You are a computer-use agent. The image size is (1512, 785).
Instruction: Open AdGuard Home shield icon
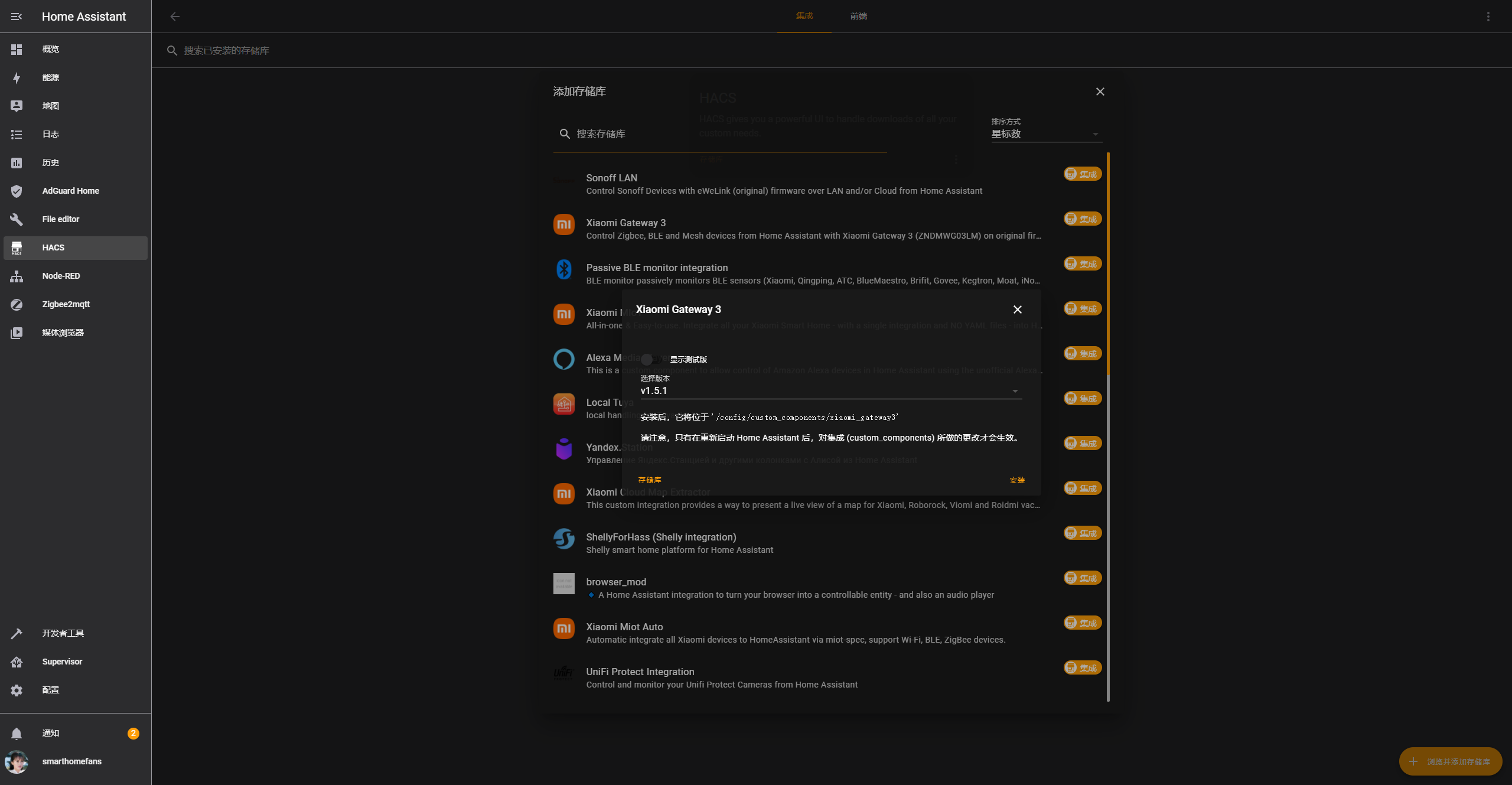(x=17, y=191)
